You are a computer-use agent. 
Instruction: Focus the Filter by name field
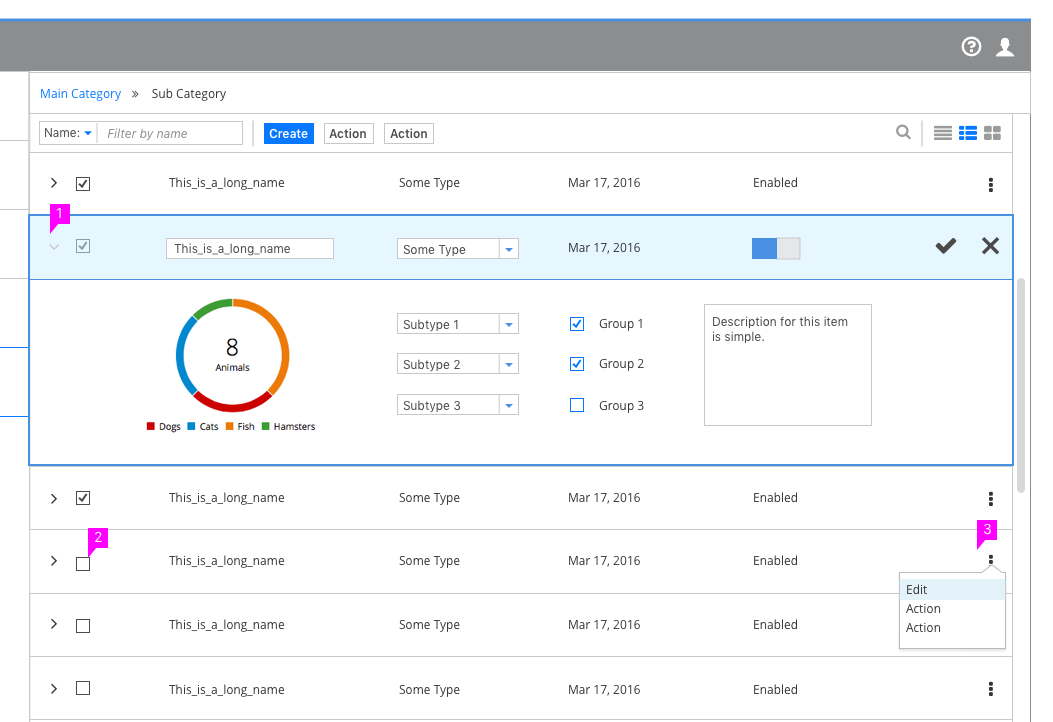click(x=171, y=133)
